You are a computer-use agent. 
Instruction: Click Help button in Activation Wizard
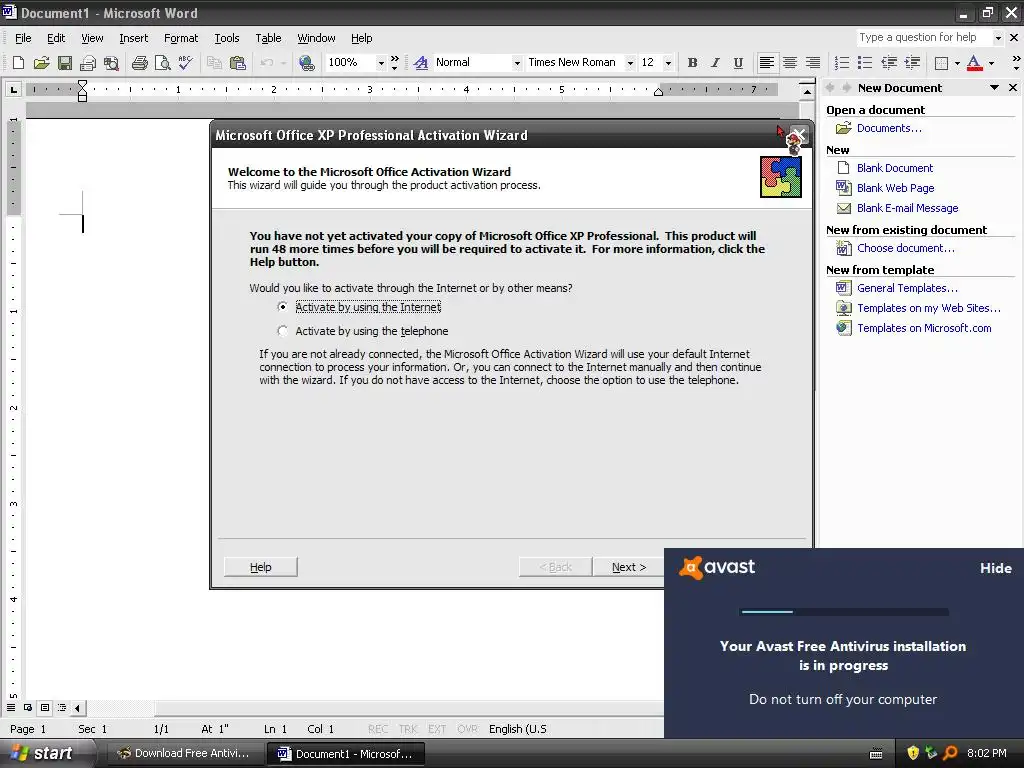tap(261, 567)
